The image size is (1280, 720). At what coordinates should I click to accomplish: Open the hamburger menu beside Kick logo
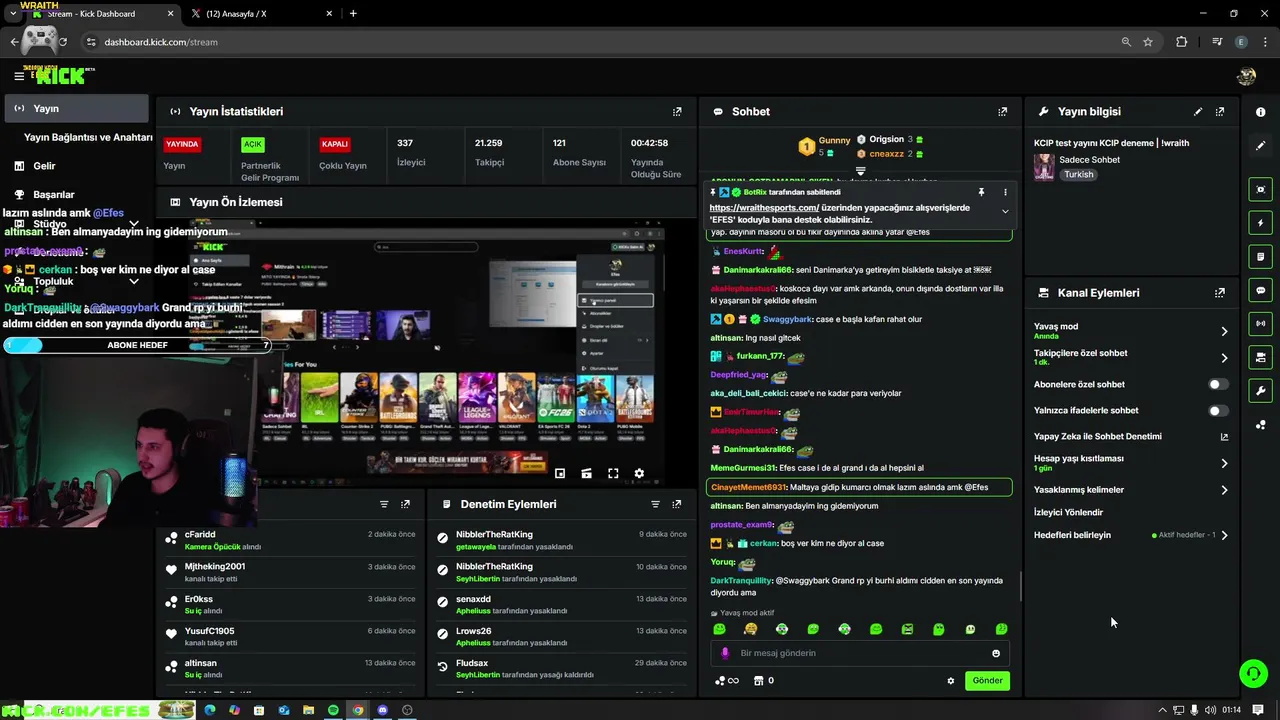[x=19, y=76]
